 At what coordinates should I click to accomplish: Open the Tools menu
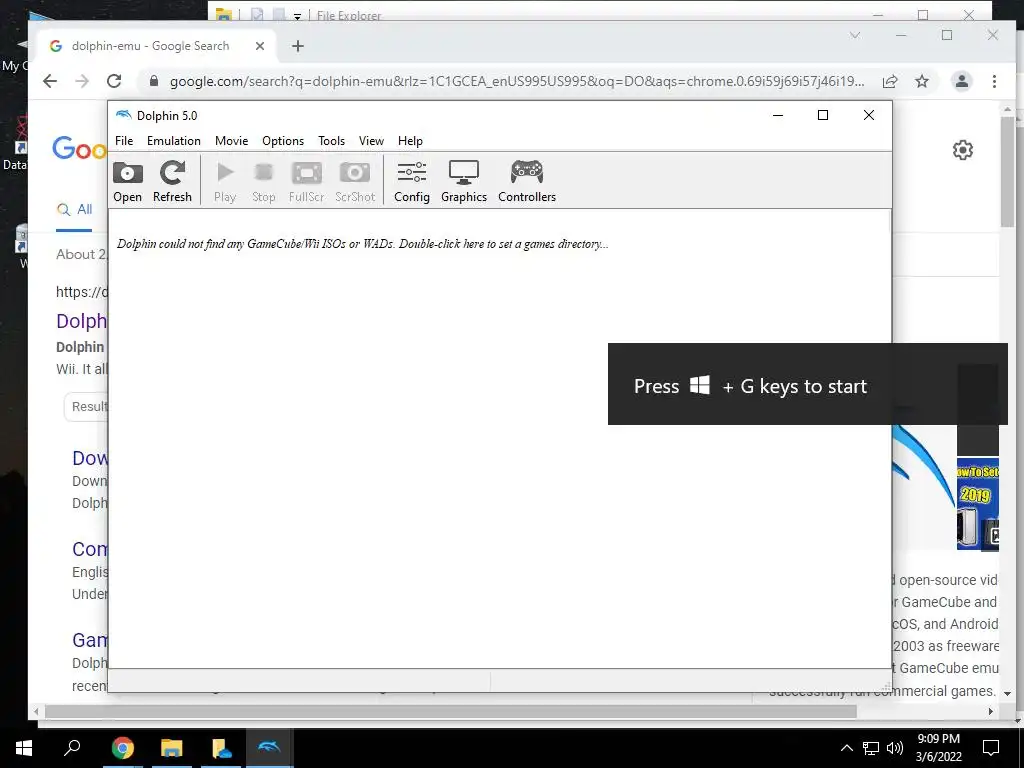(331, 140)
